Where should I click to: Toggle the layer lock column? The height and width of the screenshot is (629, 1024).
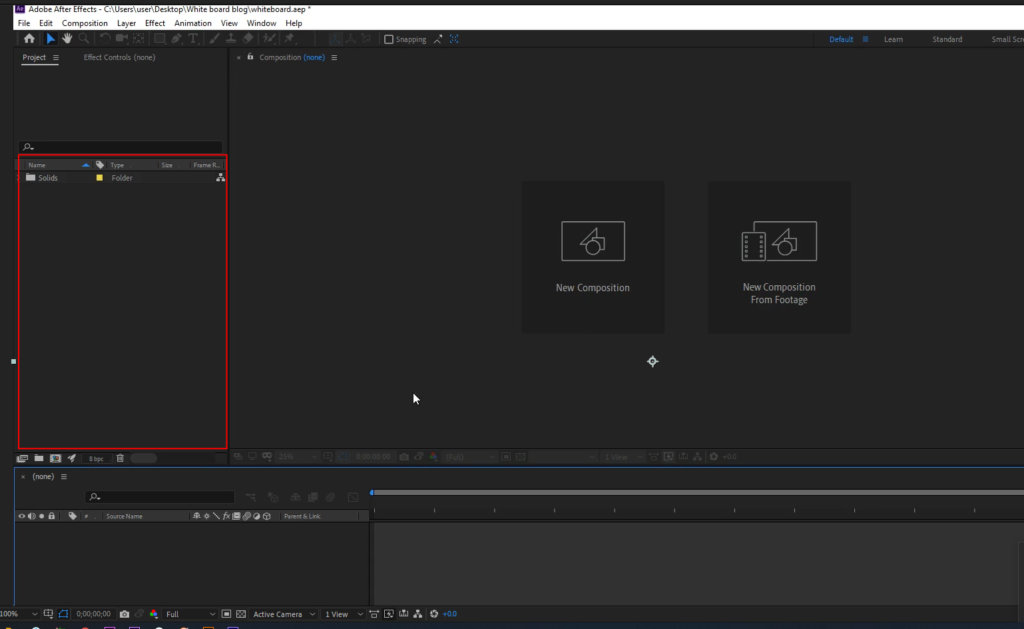pos(52,516)
